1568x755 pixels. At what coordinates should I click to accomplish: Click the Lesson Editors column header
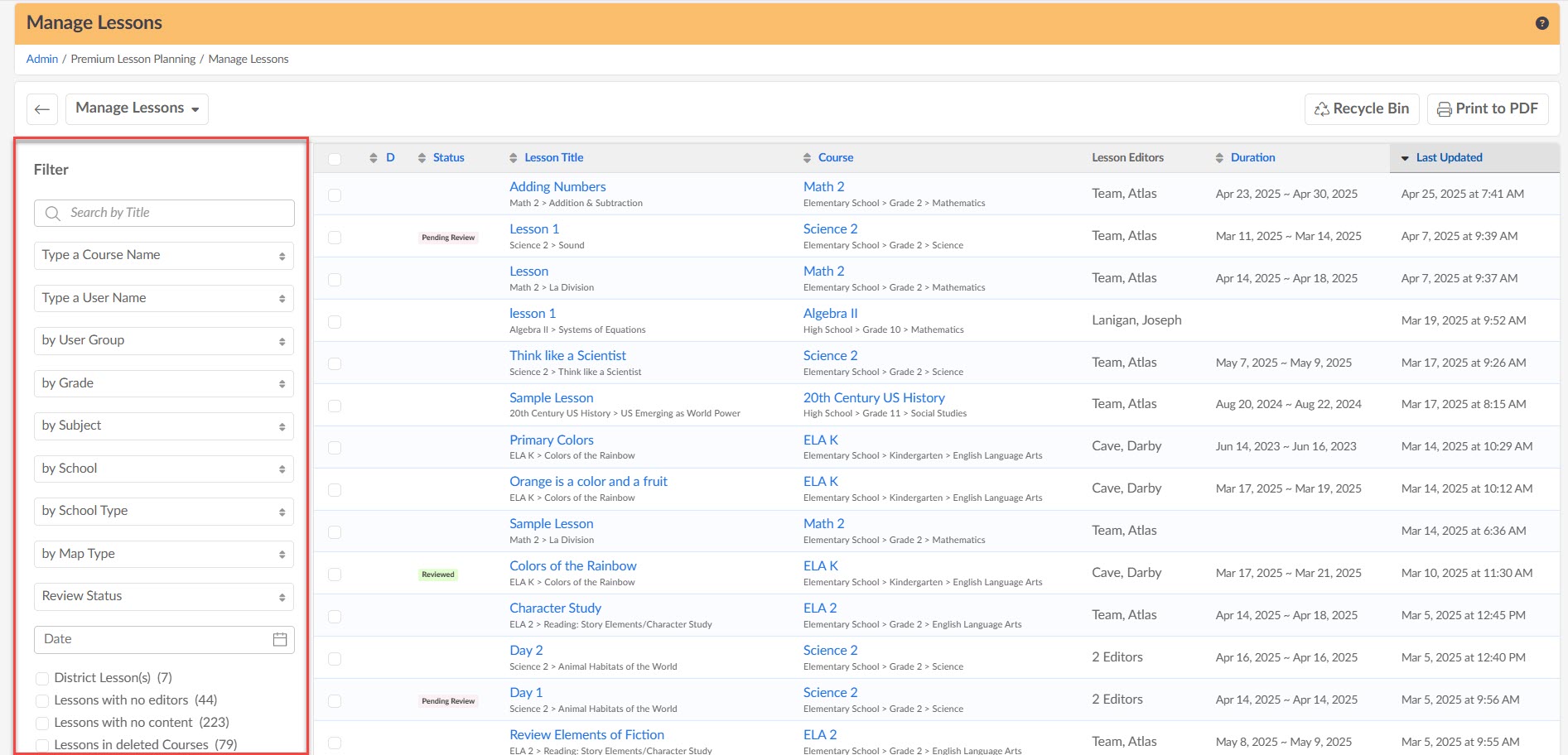coord(1127,157)
